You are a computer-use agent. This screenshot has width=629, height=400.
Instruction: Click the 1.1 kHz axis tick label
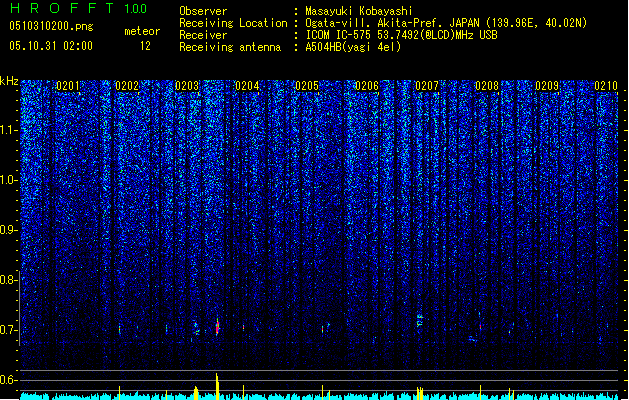[8, 130]
